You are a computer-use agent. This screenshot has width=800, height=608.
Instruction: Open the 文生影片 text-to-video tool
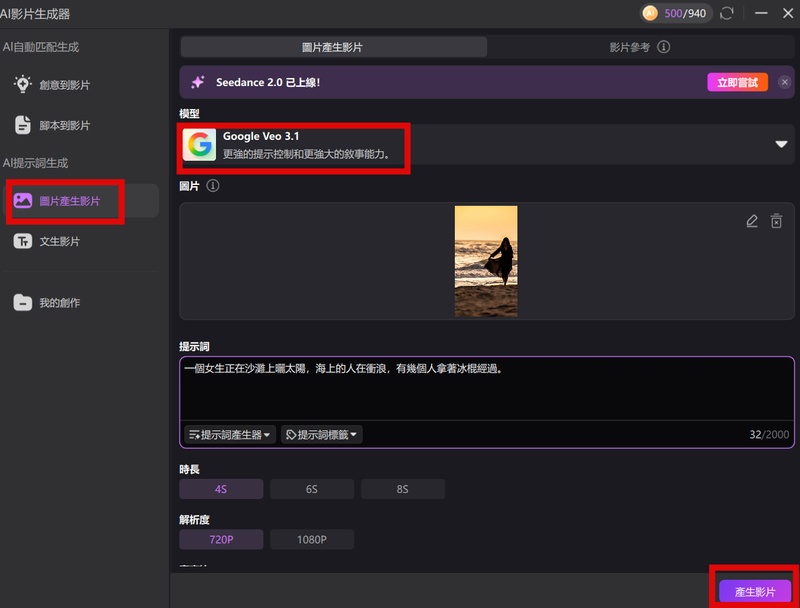point(25,238)
